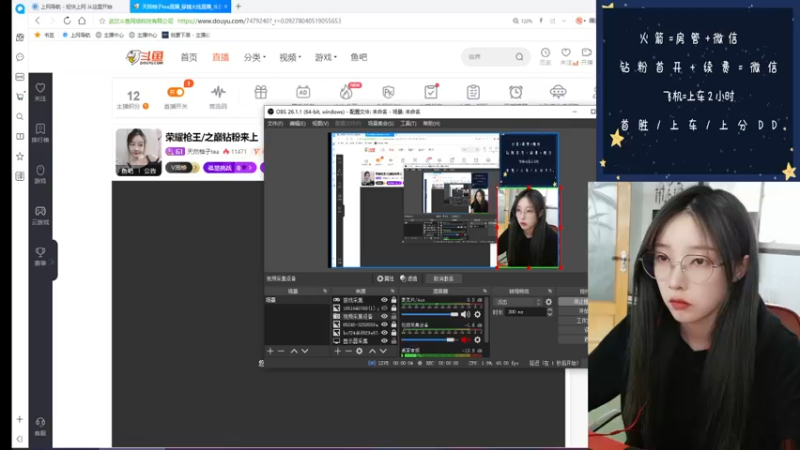The image size is (800, 450).
Task: Open the UFO icon tool
Action: tap(558, 92)
